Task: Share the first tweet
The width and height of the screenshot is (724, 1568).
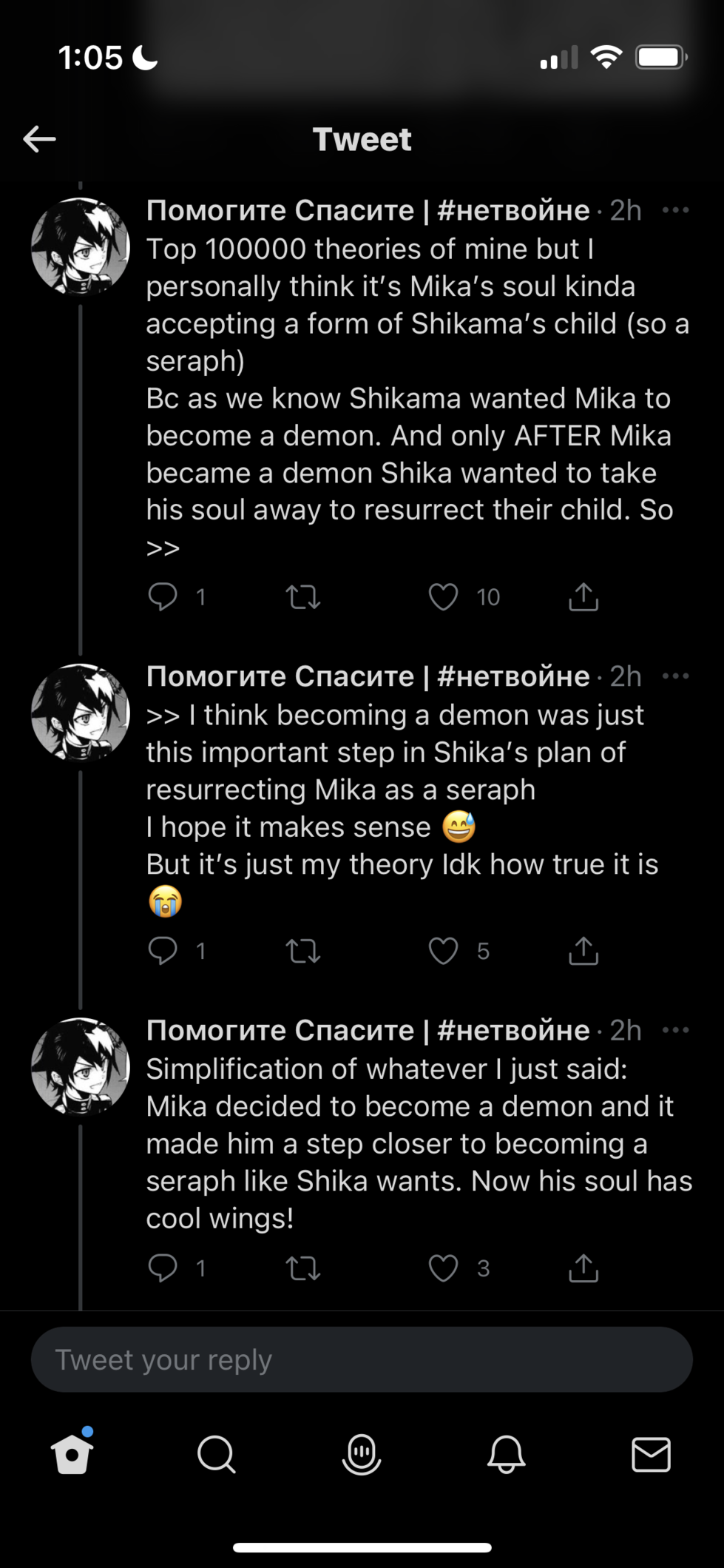Action: pos(583,596)
